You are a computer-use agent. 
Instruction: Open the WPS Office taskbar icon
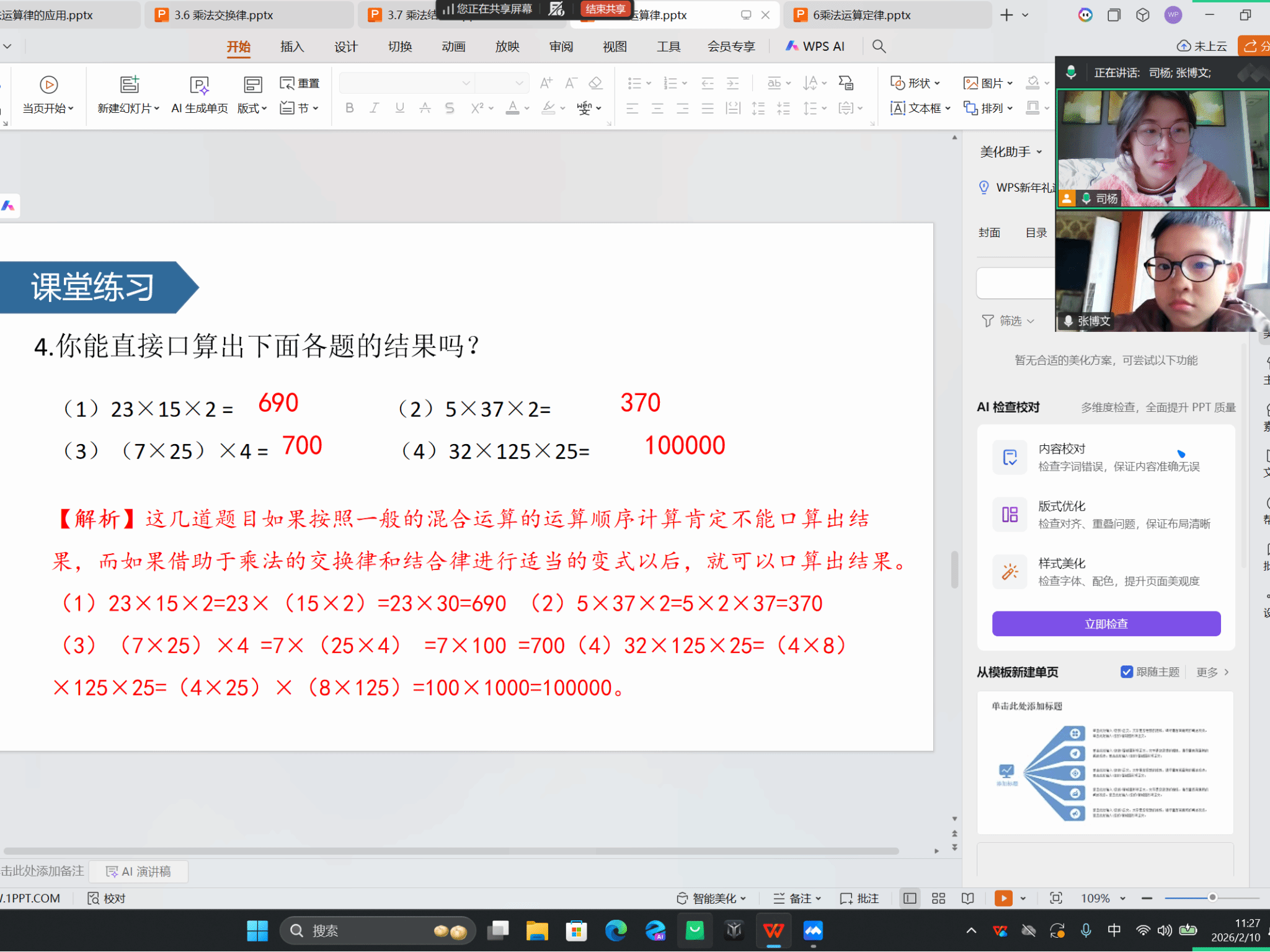pyautogui.click(x=773, y=930)
